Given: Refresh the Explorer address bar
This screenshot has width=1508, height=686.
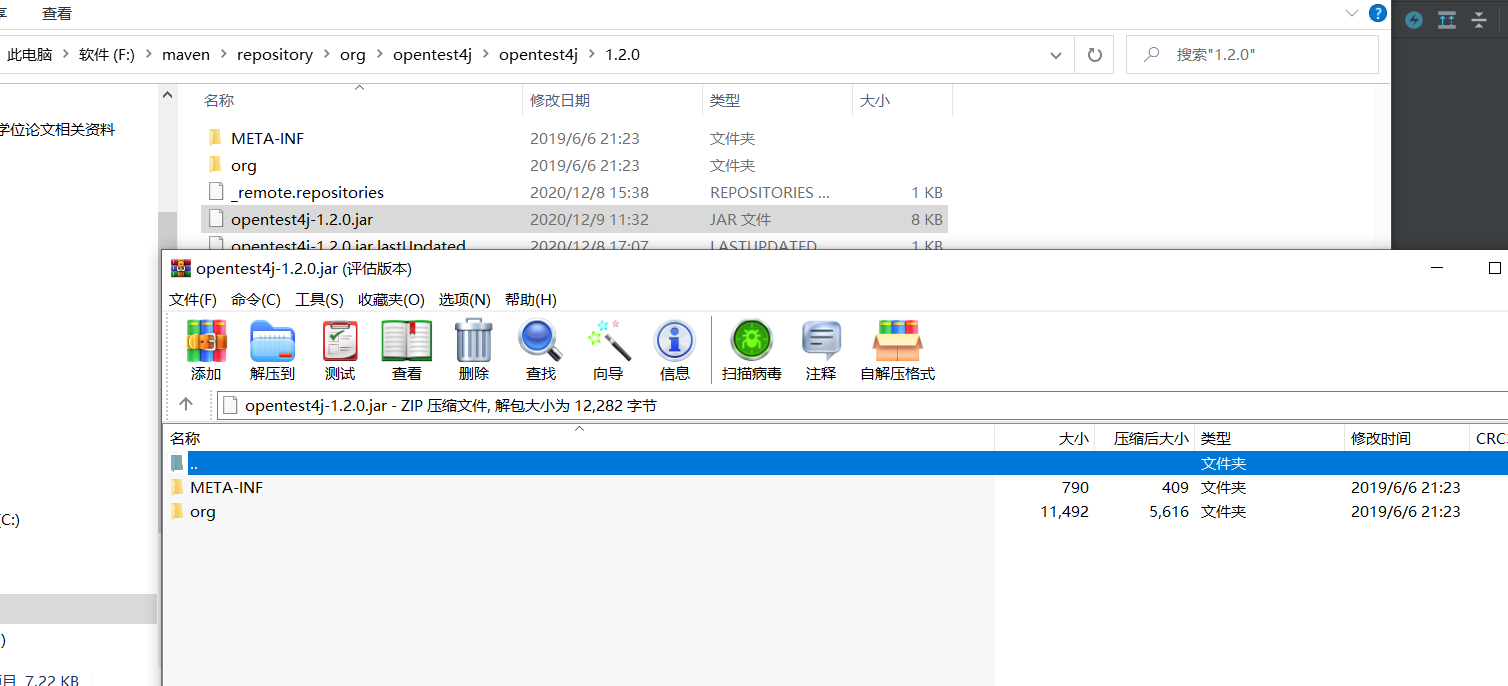Looking at the screenshot, I should (x=1094, y=55).
